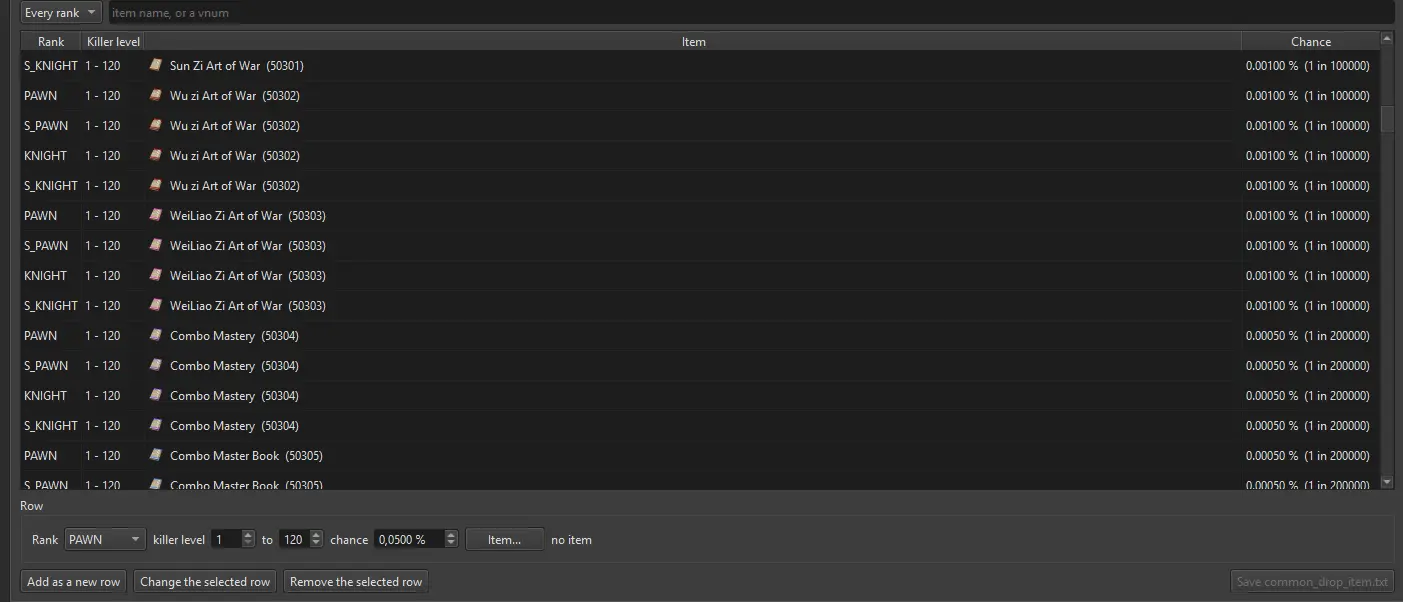
Task: Sort by the Chance column header
Action: 1310,42
